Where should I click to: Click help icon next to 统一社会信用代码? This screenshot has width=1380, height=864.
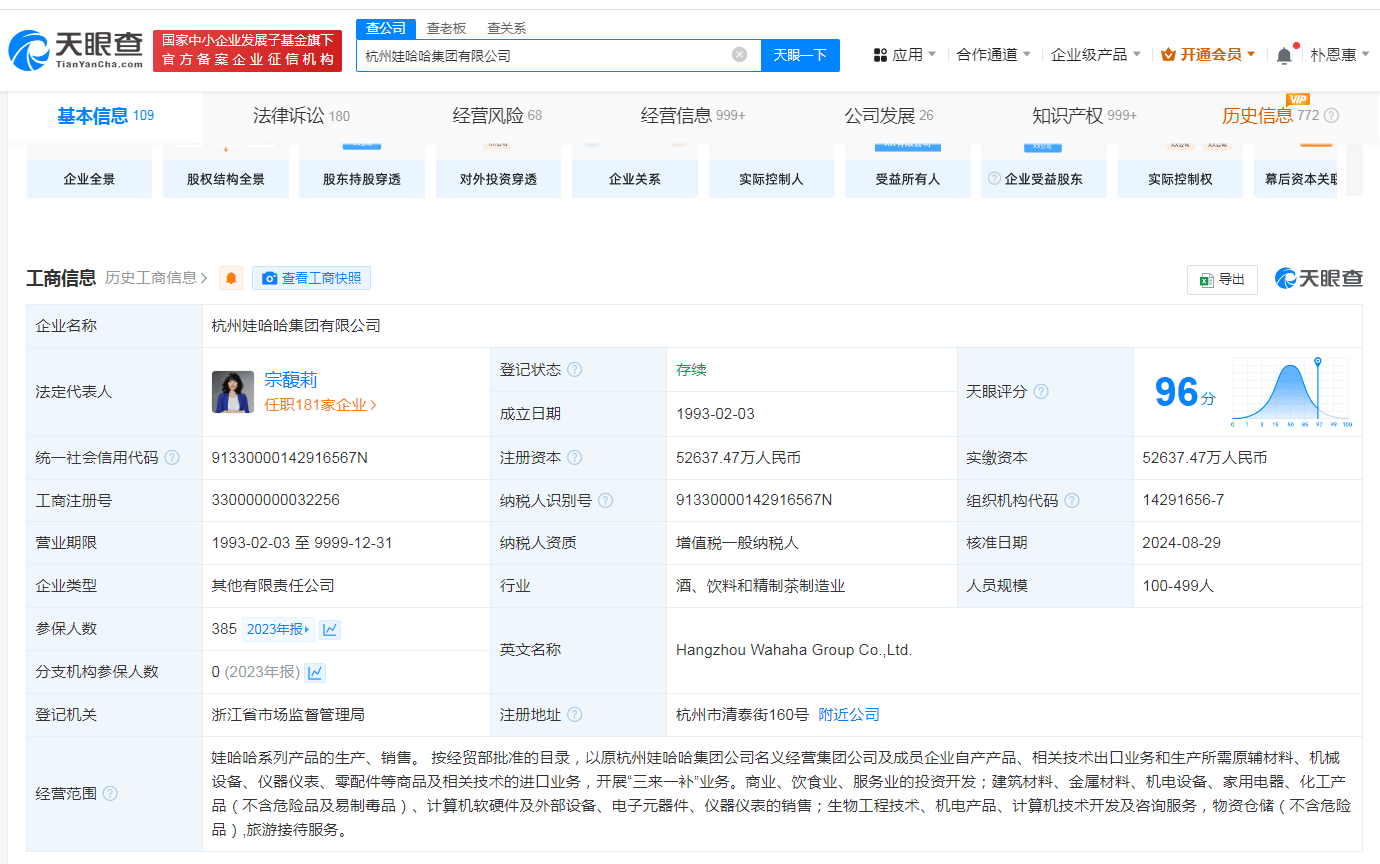point(172,457)
